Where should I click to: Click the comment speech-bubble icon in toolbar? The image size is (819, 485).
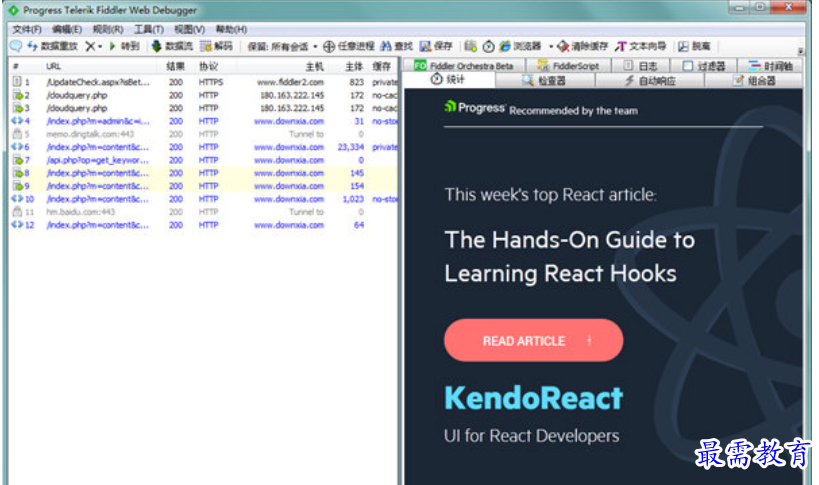(16, 46)
